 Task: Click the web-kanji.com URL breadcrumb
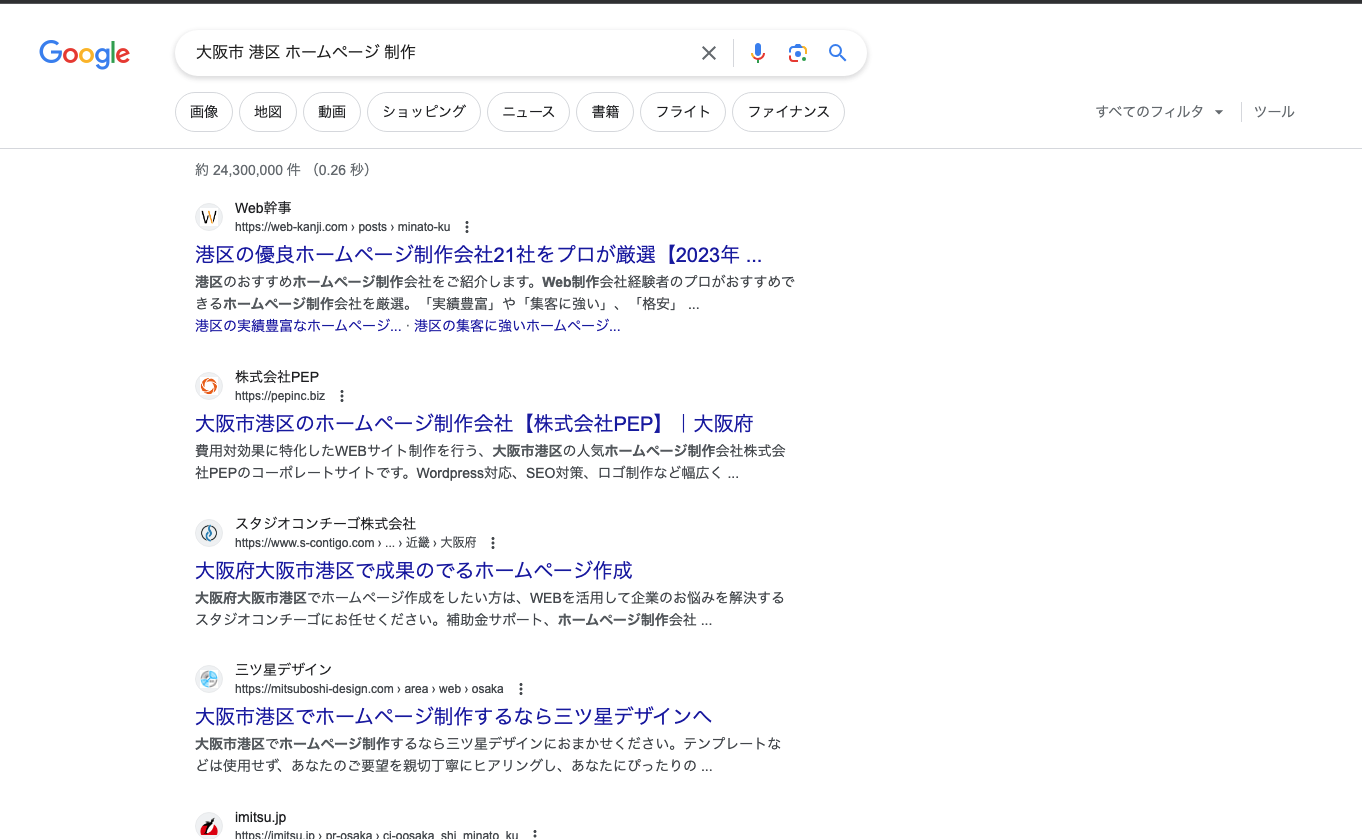pos(343,227)
